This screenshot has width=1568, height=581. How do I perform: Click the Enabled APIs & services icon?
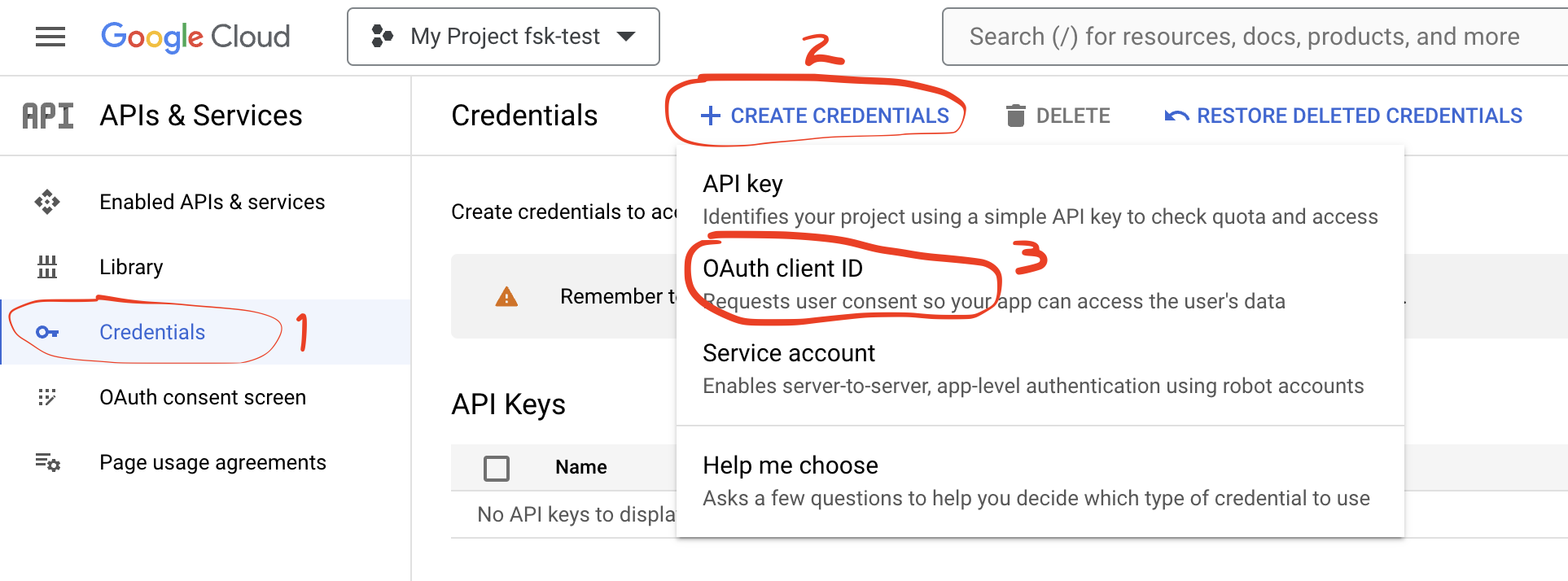[47, 202]
